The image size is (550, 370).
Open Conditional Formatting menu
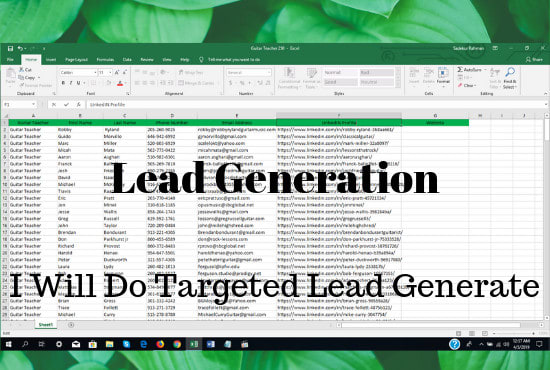click(289, 78)
